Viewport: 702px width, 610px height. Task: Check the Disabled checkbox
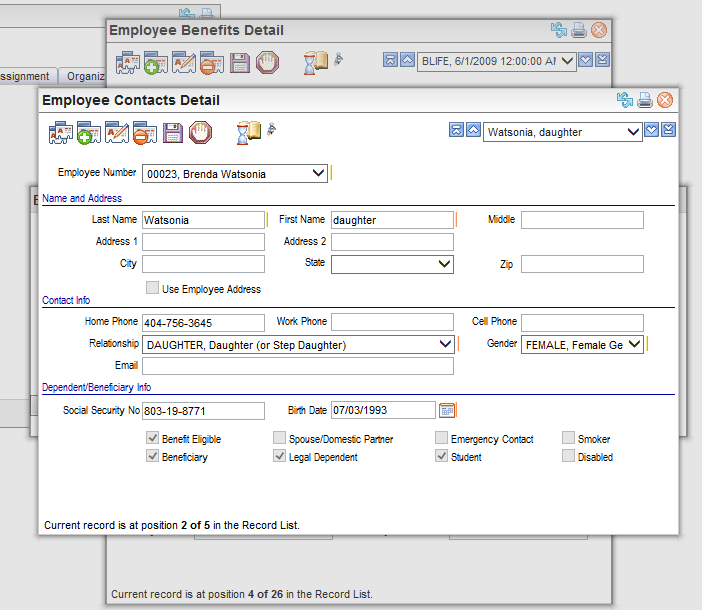(569, 456)
